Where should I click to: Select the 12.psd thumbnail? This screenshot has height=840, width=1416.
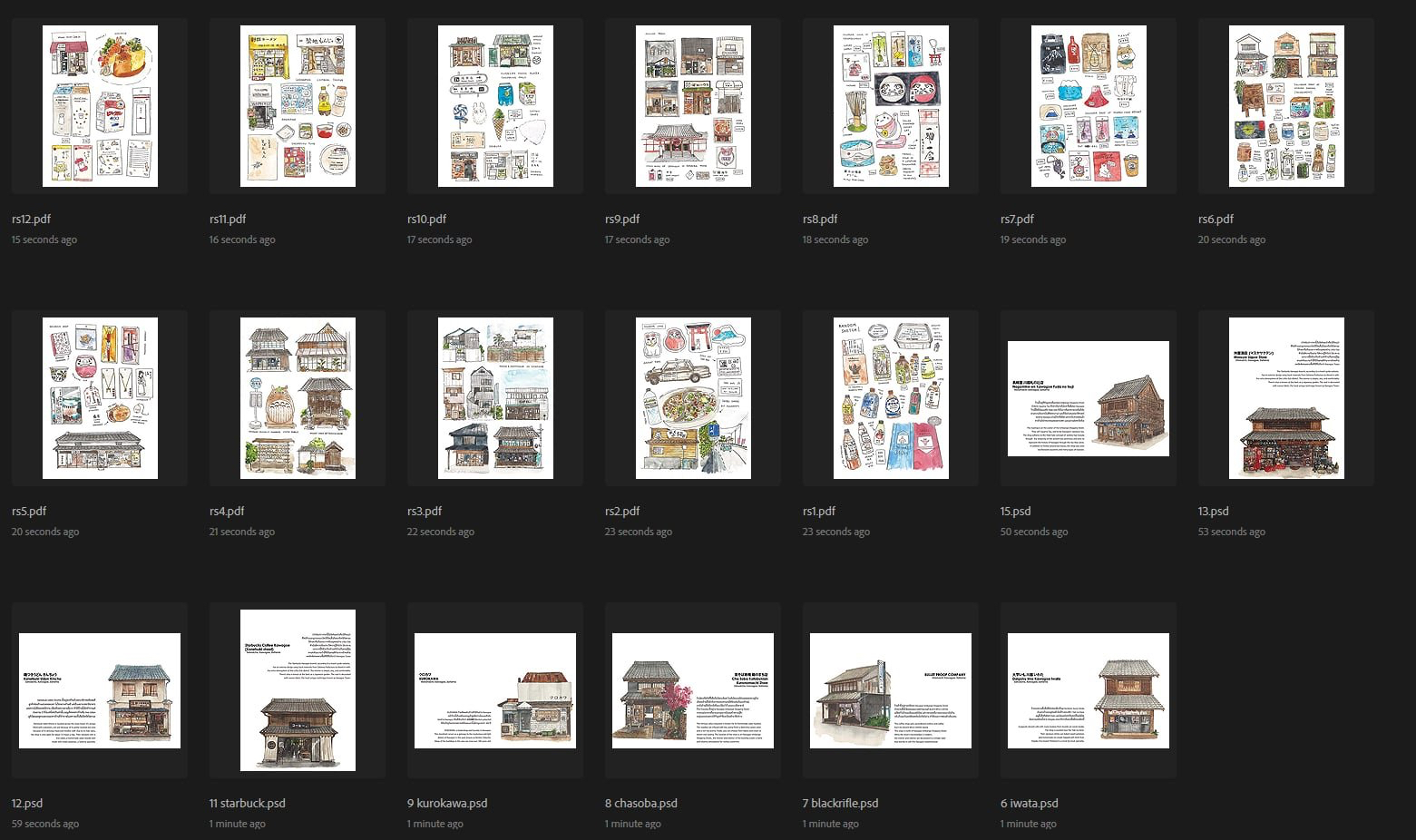pyautogui.click(x=100, y=690)
